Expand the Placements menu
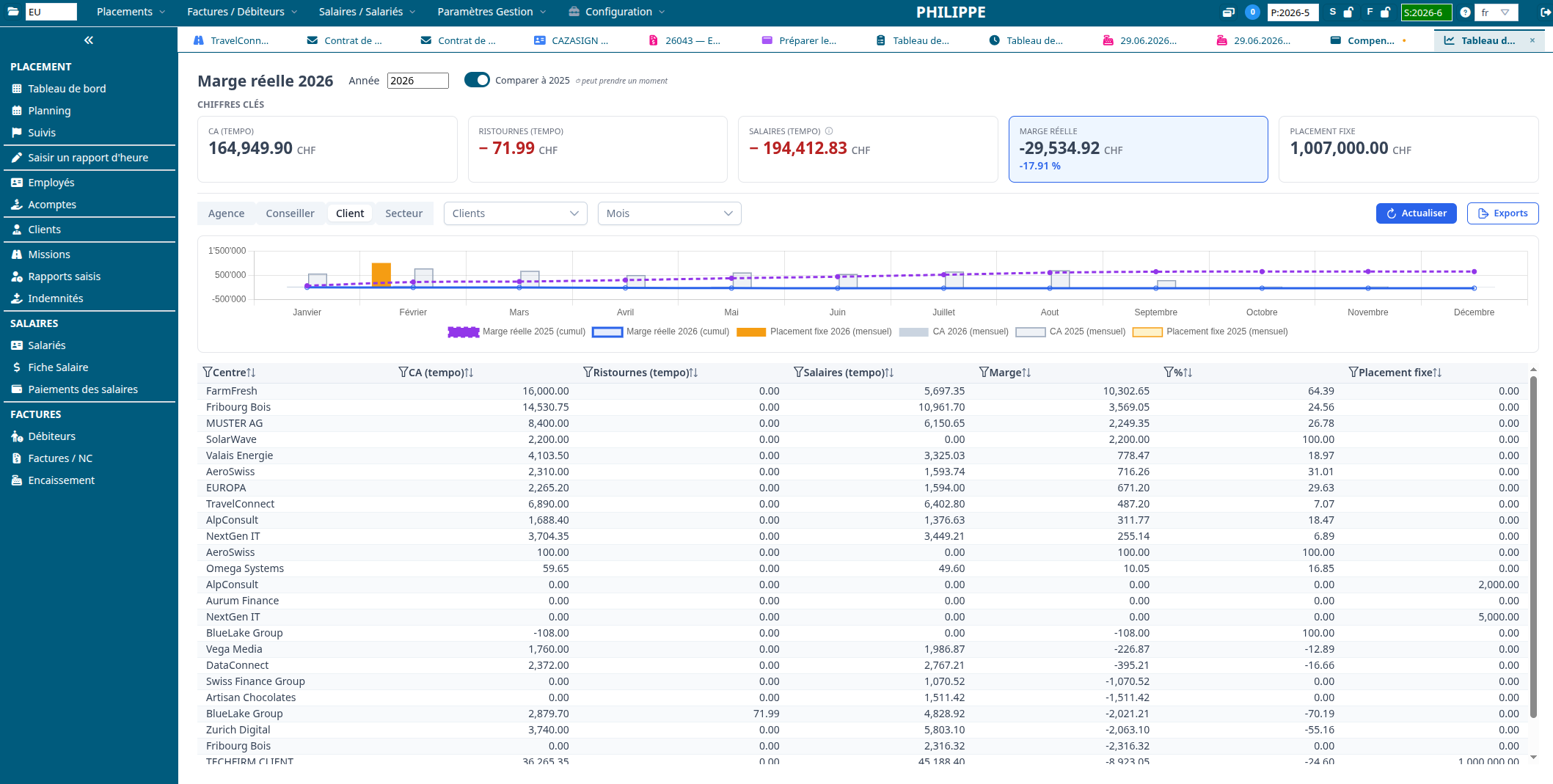The width and height of the screenshot is (1553, 784). click(x=131, y=12)
